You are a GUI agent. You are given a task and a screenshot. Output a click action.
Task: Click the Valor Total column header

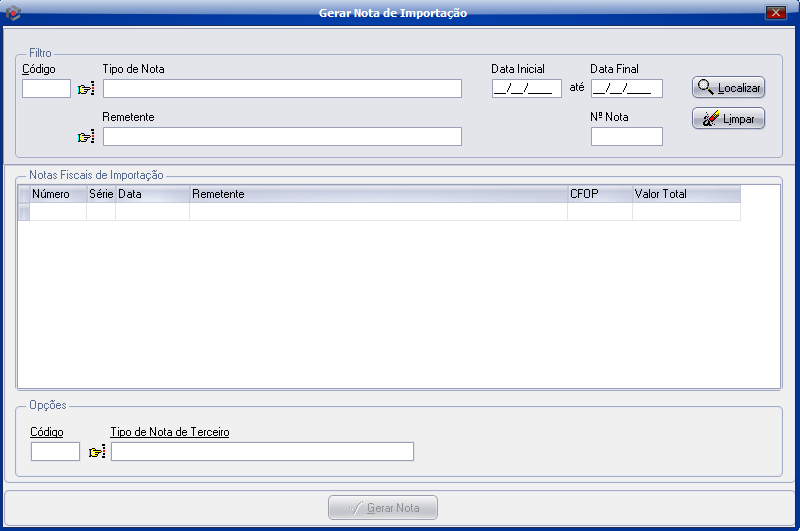click(x=685, y=194)
